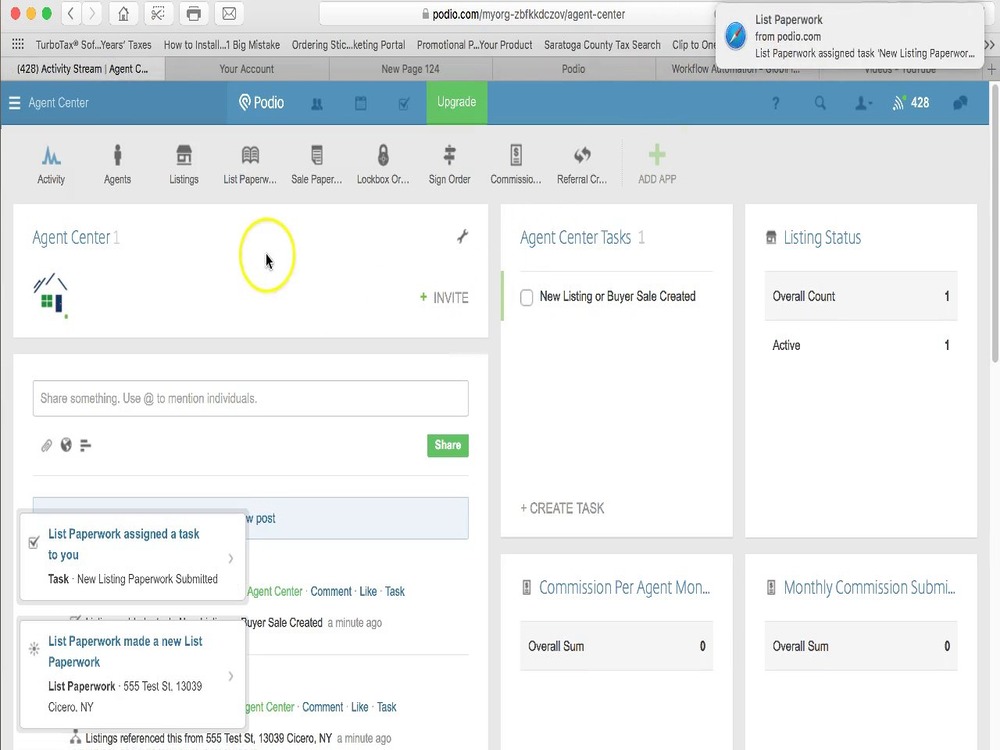
Task: Add a new browser tab with the plus
Action: point(991,69)
